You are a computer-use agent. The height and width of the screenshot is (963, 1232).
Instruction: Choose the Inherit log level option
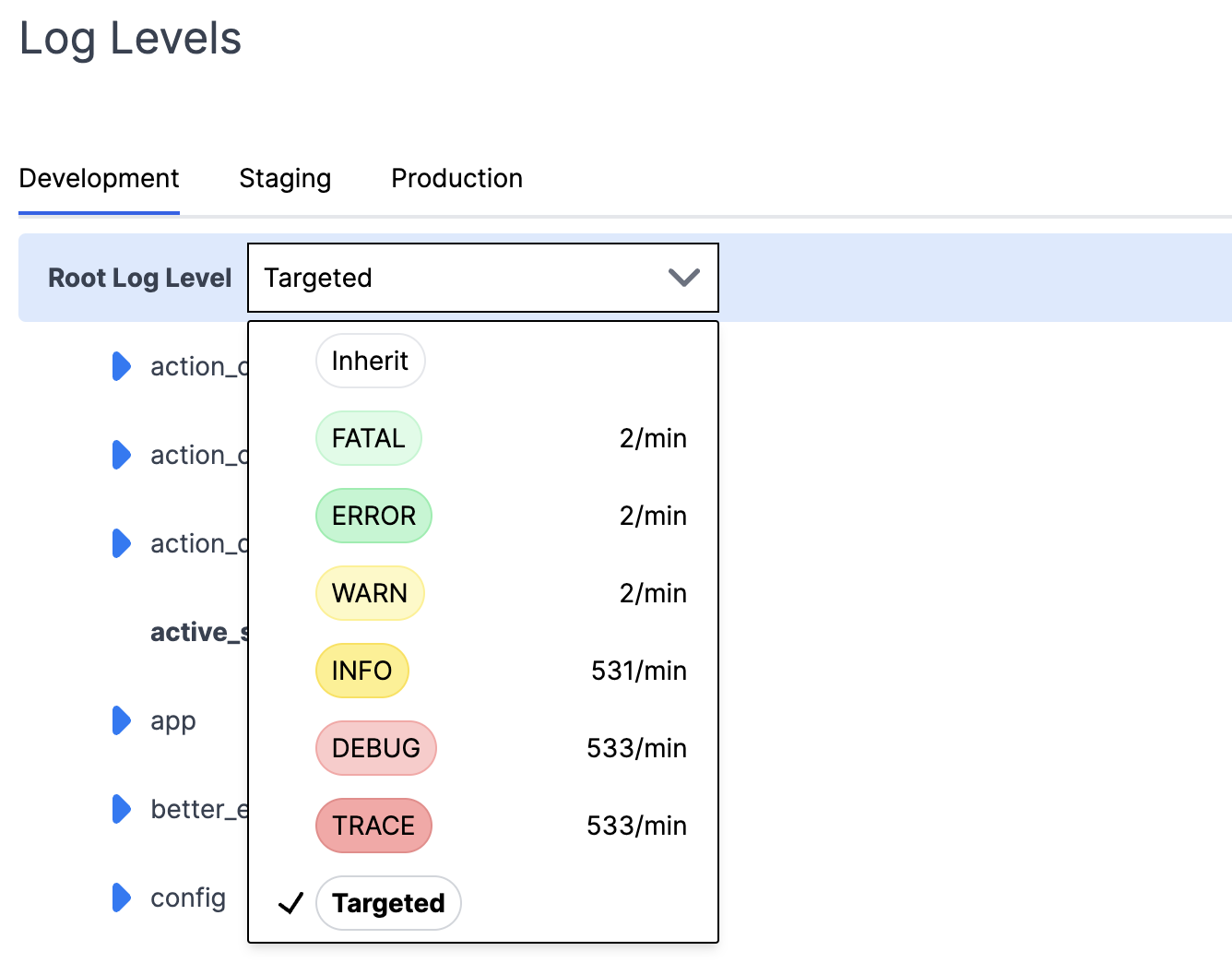pyautogui.click(x=370, y=361)
